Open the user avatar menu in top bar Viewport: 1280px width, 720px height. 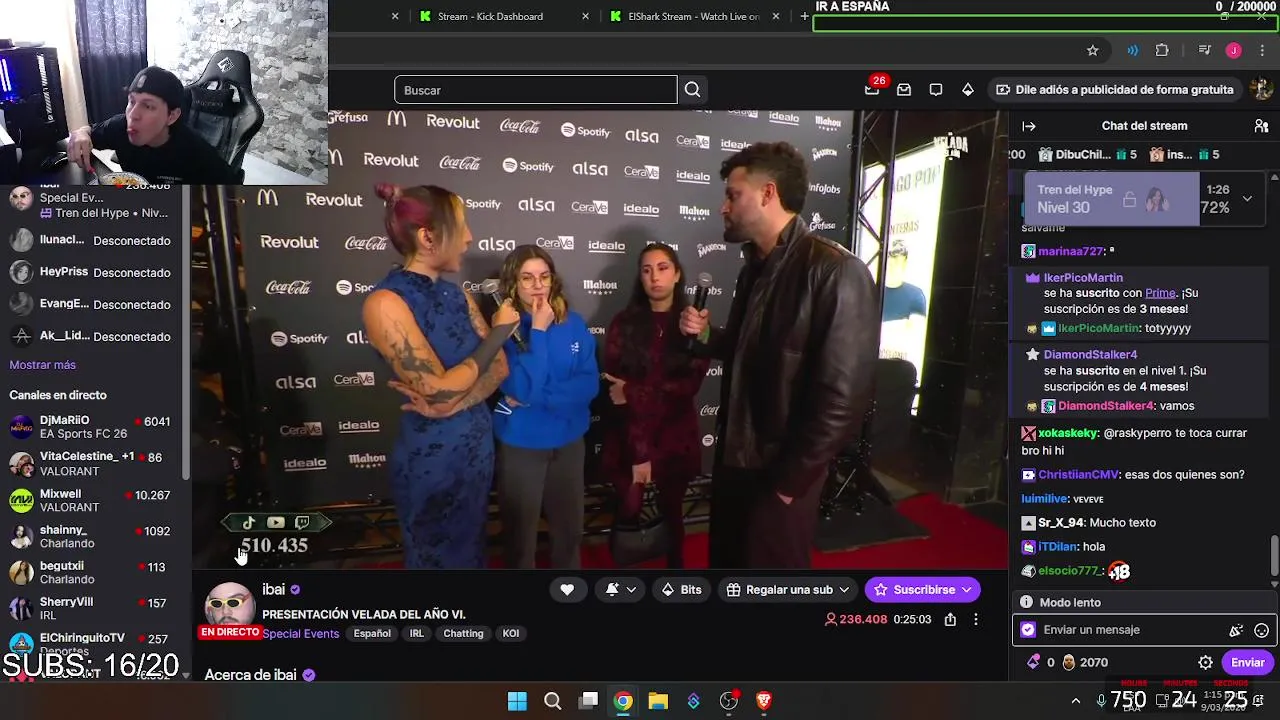tap(1262, 89)
